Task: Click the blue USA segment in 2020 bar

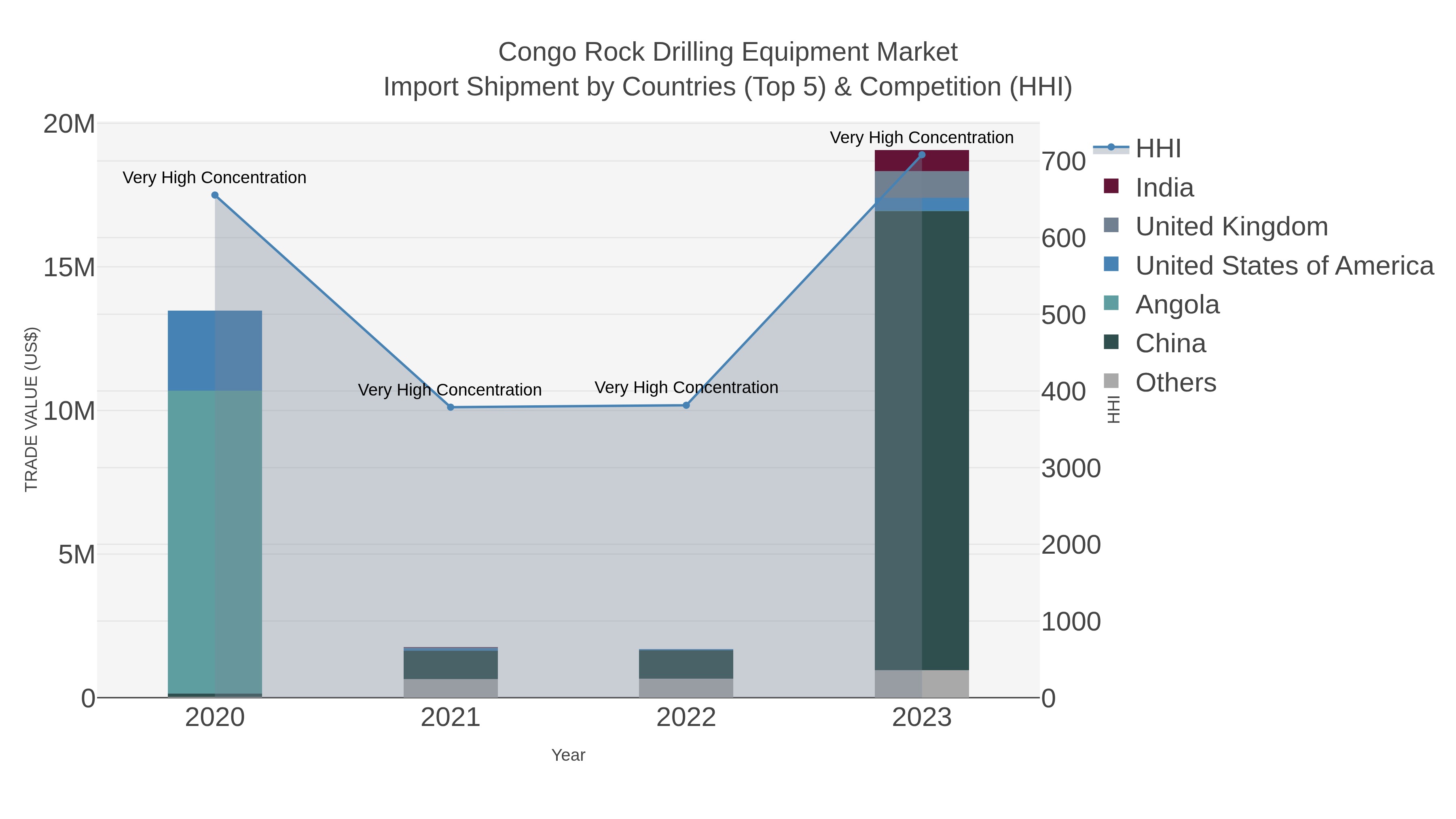Action: point(215,350)
